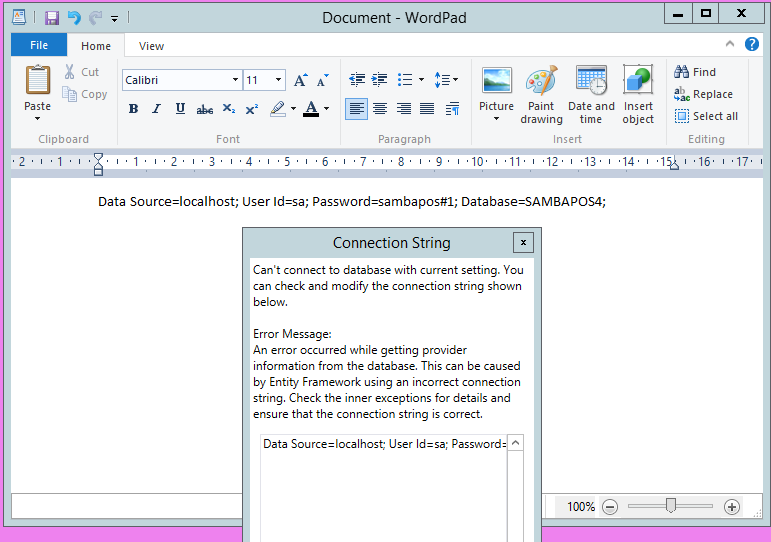
Task: Click the right indent marker on ruler
Action: pyautogui.click(x=675, y=166)
